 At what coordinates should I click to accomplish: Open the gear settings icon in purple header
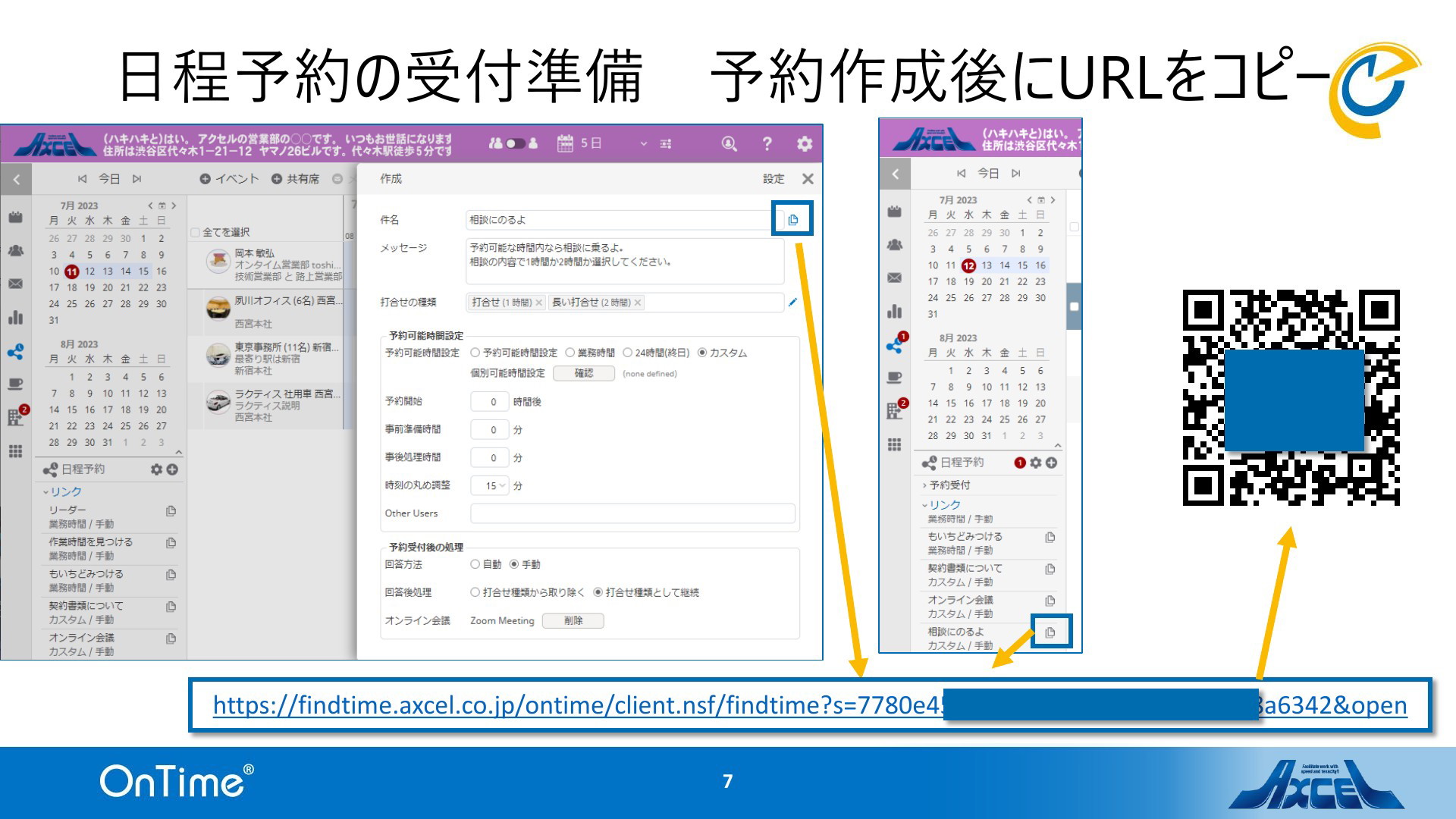click(805, 143)
